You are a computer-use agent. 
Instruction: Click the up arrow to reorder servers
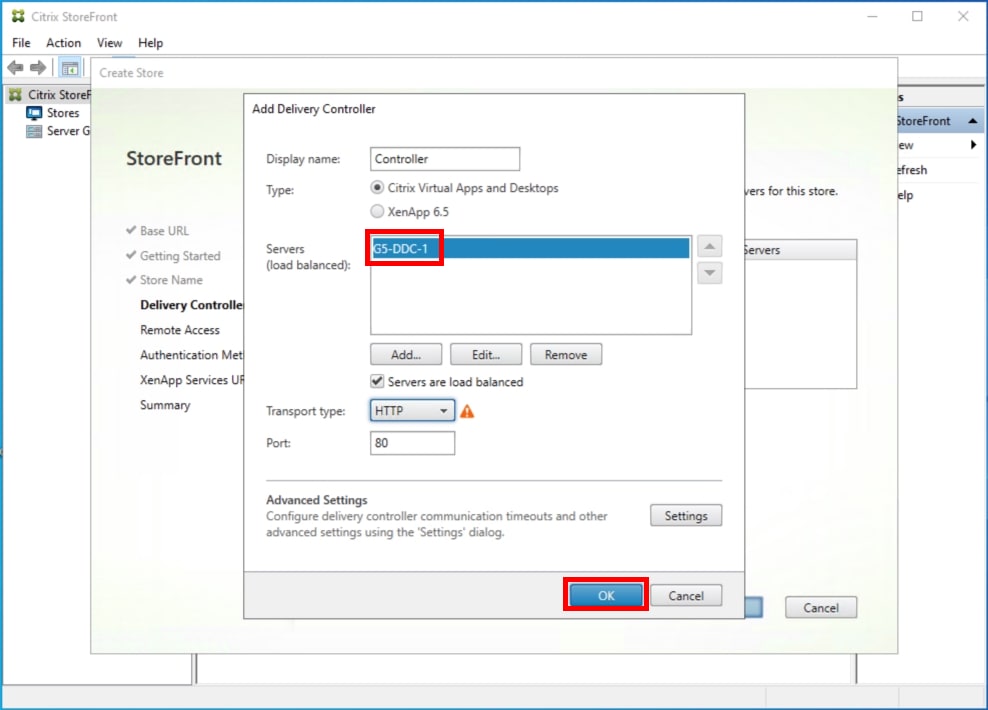click(x=709, y=246)
